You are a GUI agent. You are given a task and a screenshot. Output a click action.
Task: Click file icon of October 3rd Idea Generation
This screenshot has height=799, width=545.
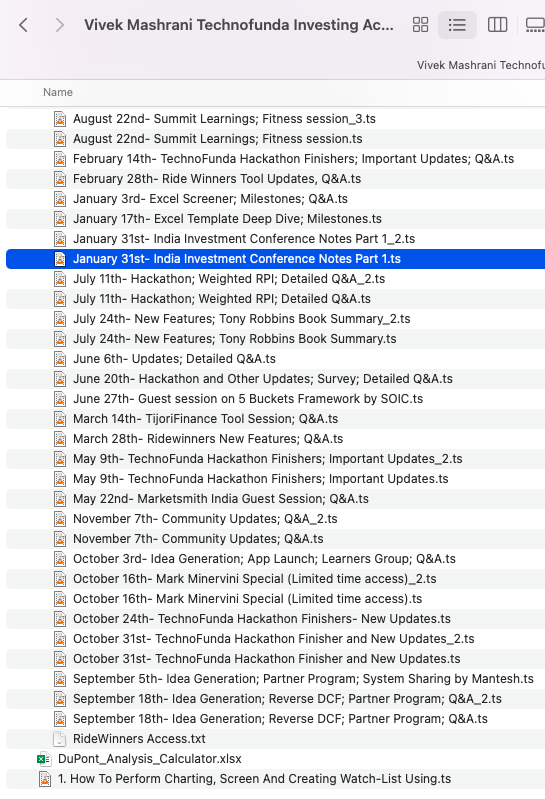pos(60,559)
